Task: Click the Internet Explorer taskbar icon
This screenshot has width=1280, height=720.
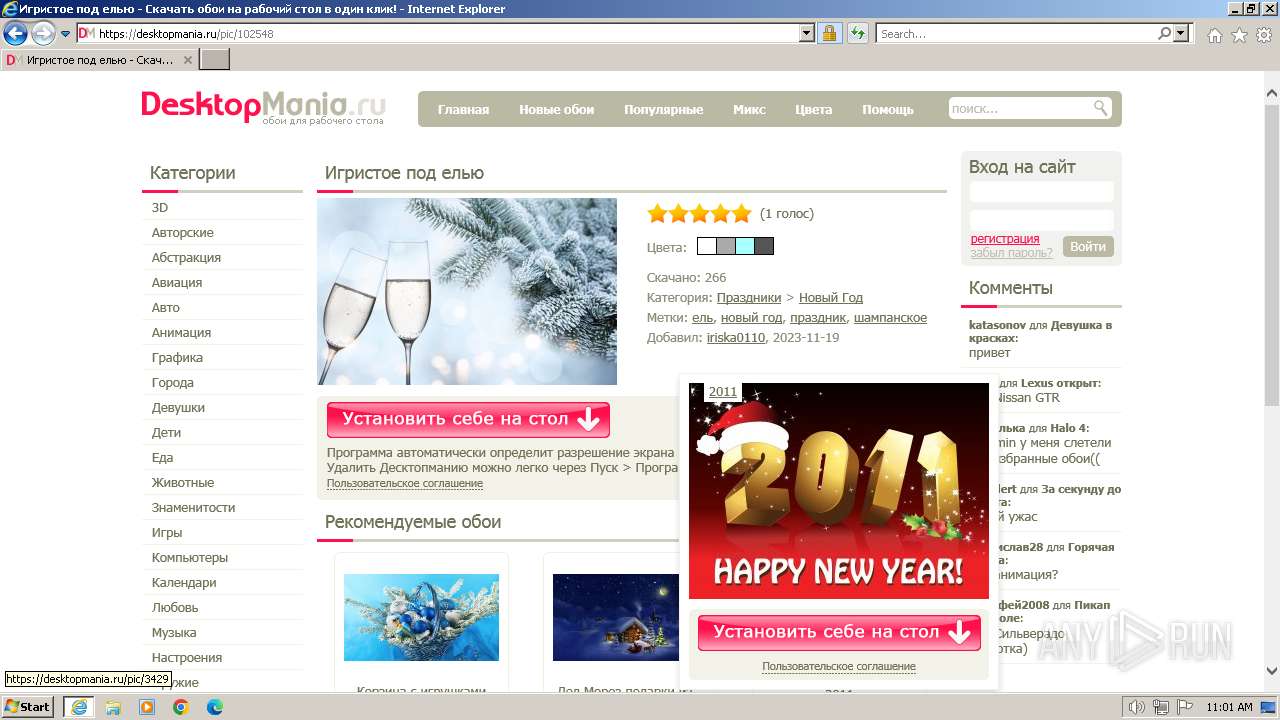Action: [x=79, y=707]
